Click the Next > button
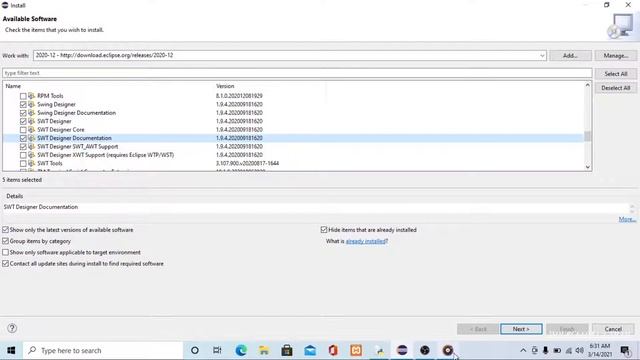This screenshot has width=640, height=360. click(521, 329)
